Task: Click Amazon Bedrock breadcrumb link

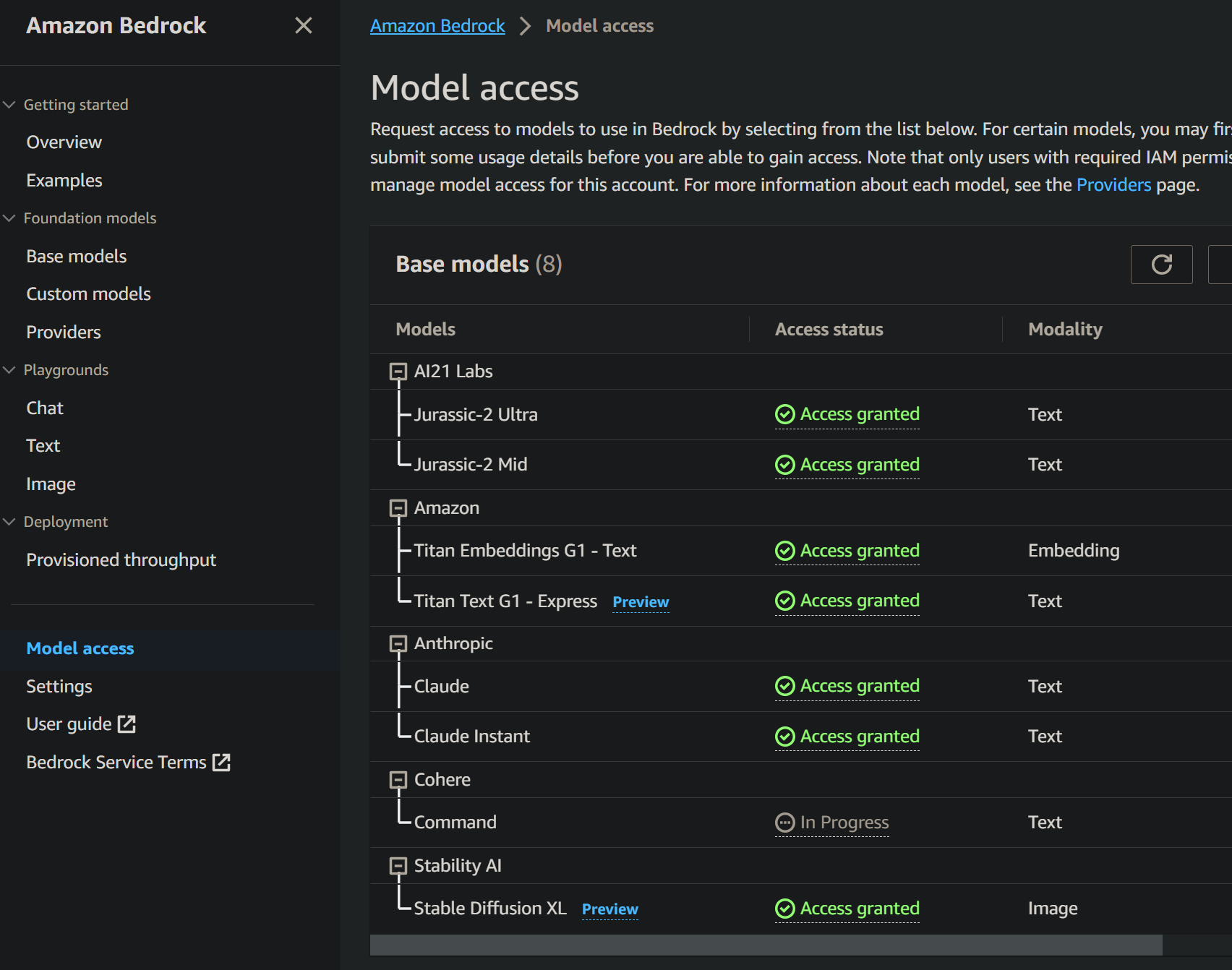Action: [437, 26]
